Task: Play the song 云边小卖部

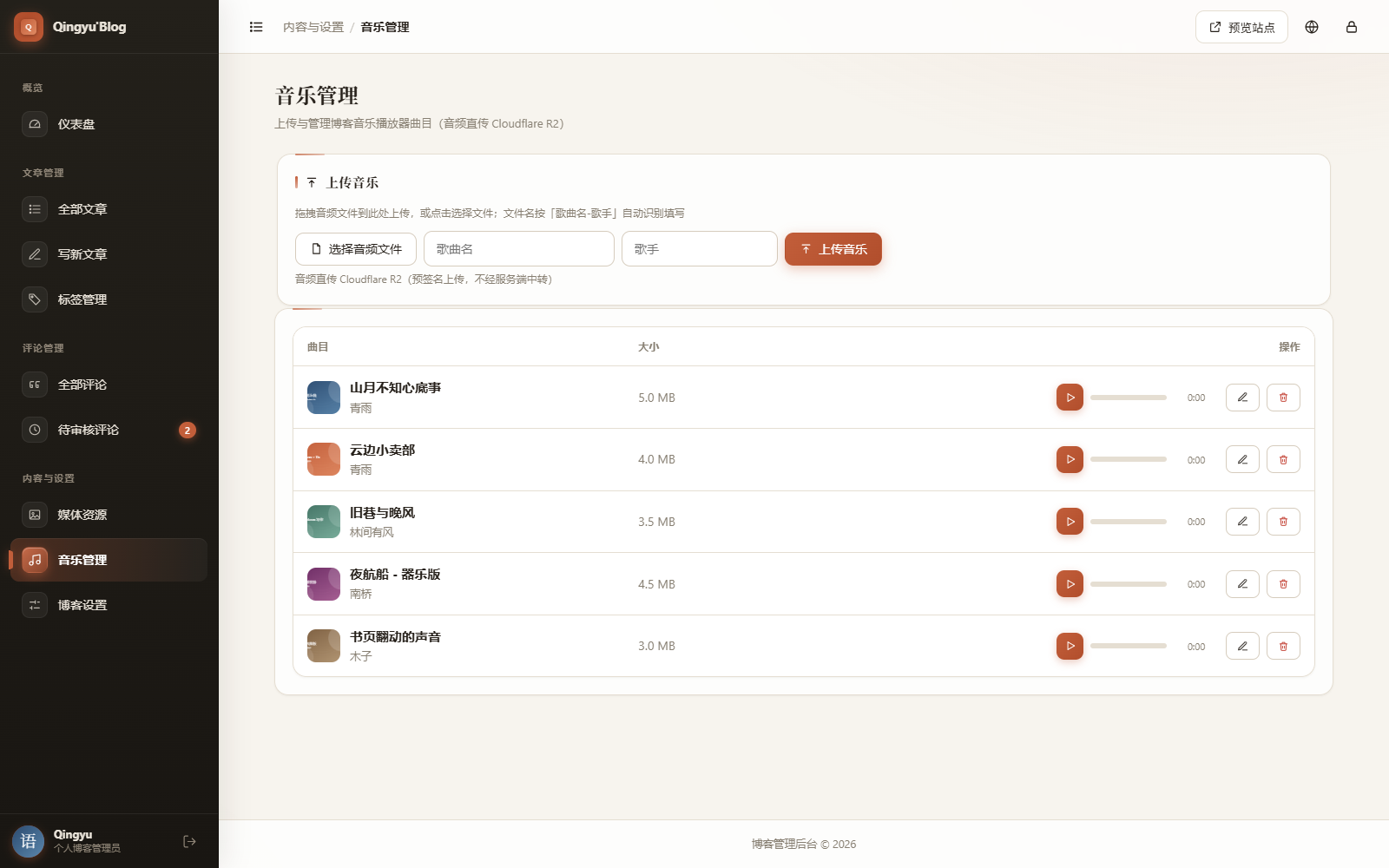Action: coord(1070,459)
